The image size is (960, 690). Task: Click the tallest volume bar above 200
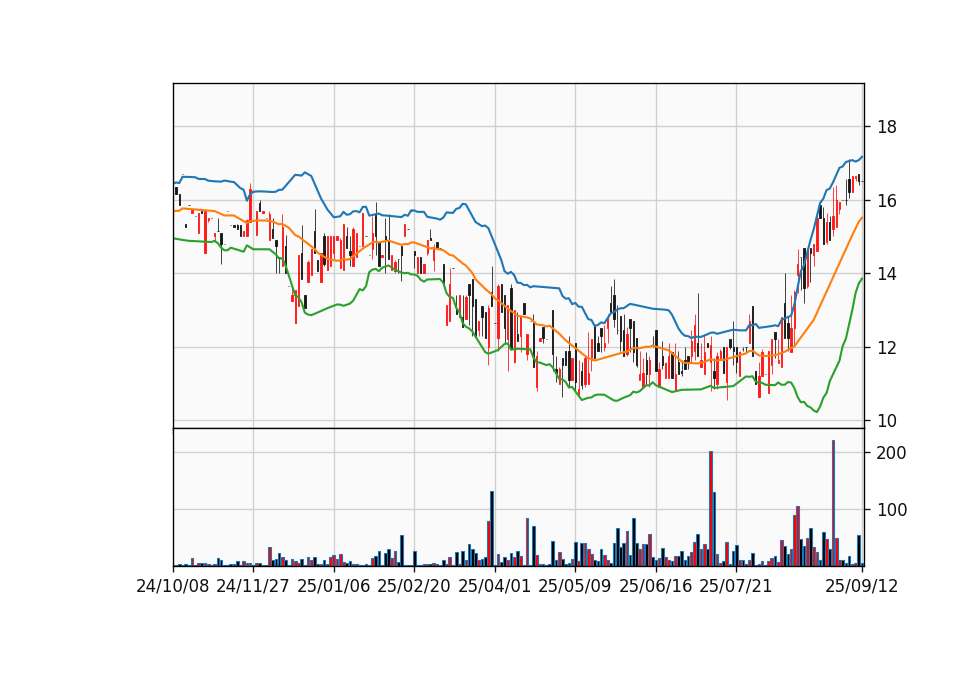coord(833,503)
